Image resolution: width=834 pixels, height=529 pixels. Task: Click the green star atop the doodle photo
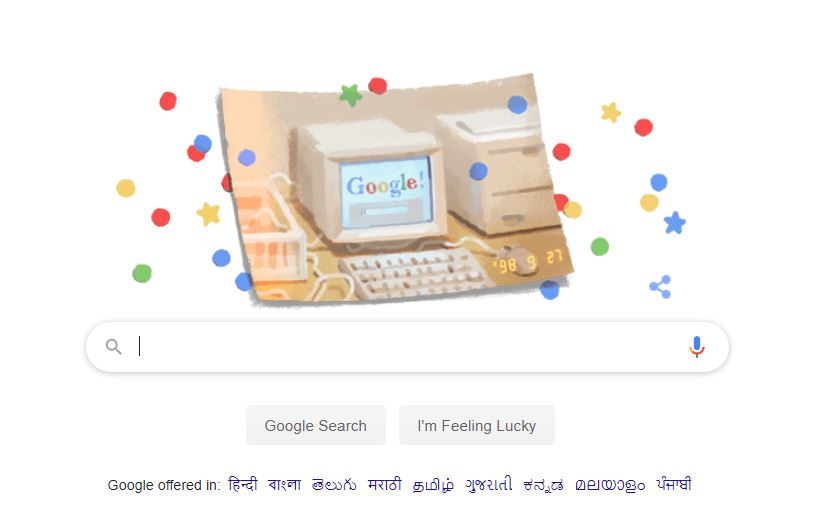(351, 95)
